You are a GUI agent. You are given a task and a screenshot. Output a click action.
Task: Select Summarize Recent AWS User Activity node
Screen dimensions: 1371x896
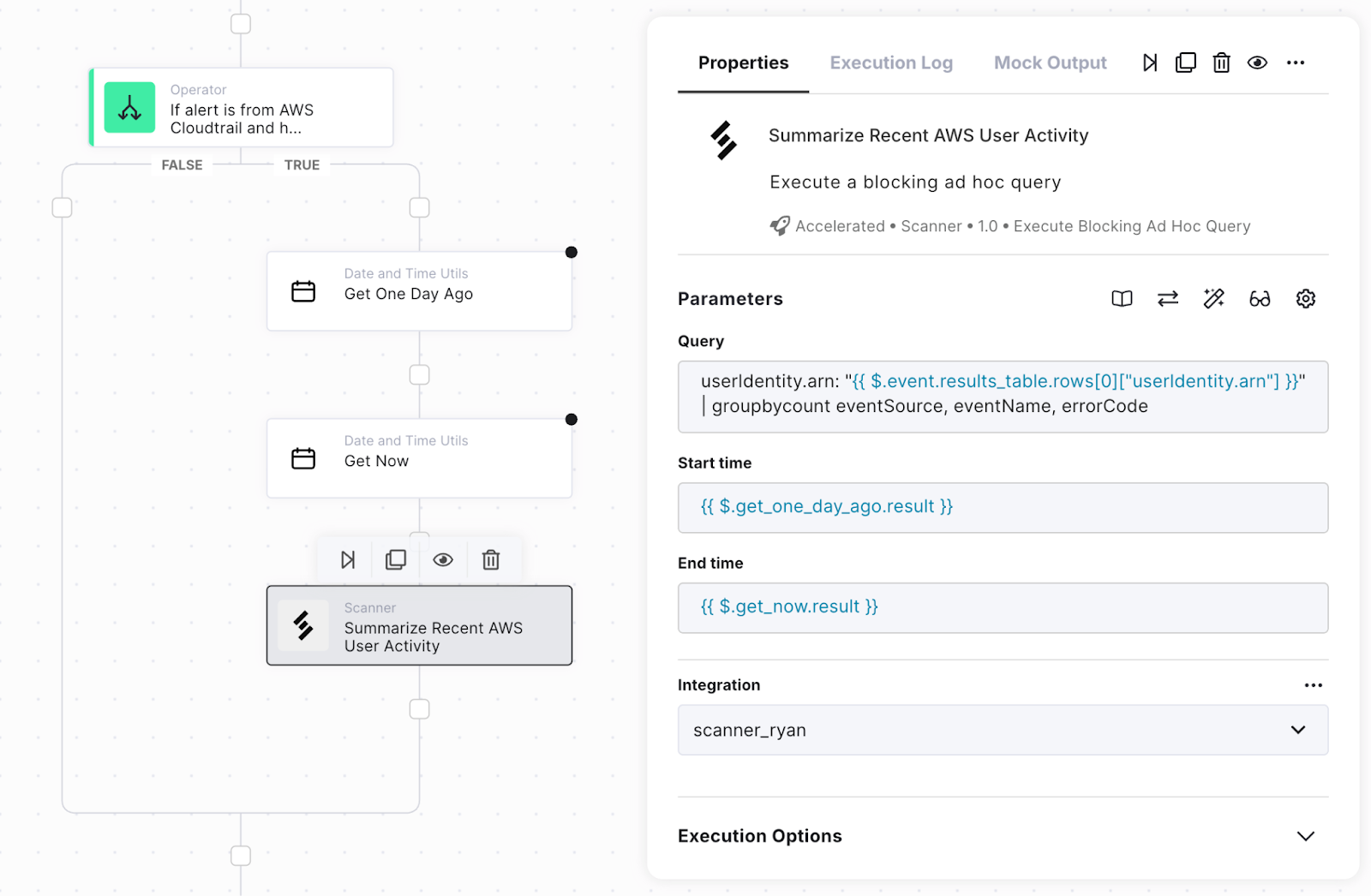tap(419, 625)
